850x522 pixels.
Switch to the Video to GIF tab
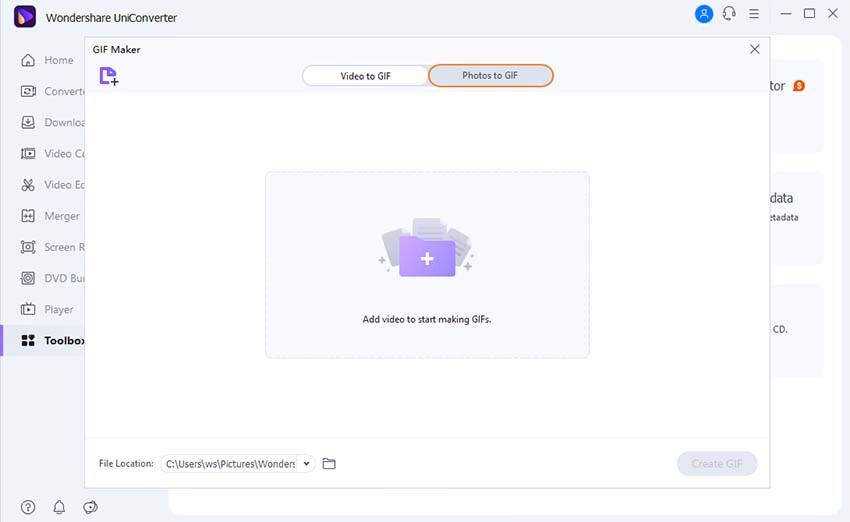tap(365, 76)
